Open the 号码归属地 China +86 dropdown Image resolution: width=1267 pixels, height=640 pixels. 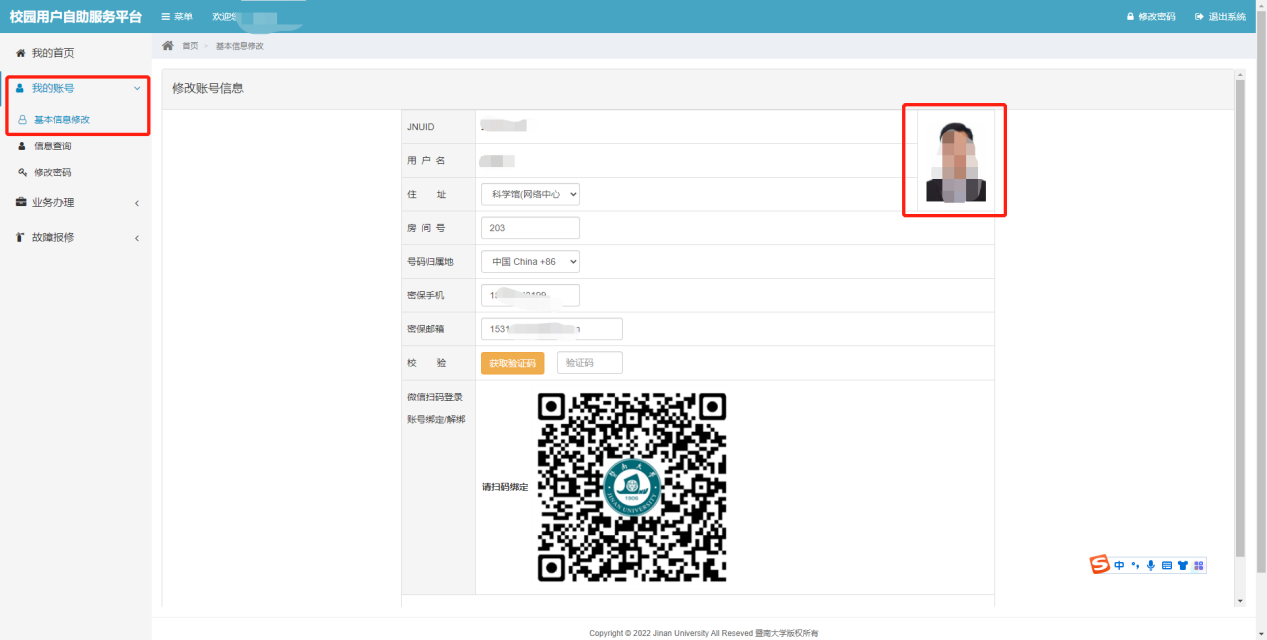click(530, 261)
